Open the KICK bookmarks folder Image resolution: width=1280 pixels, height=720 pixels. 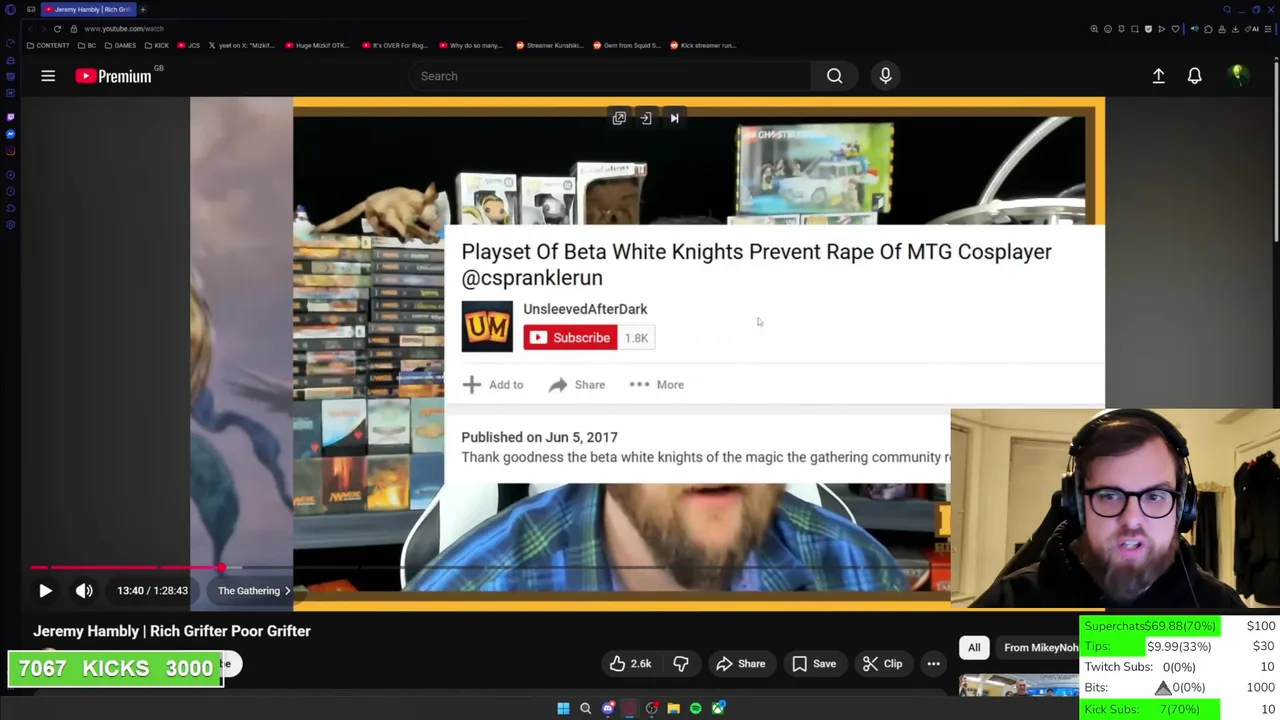point(156,45)
